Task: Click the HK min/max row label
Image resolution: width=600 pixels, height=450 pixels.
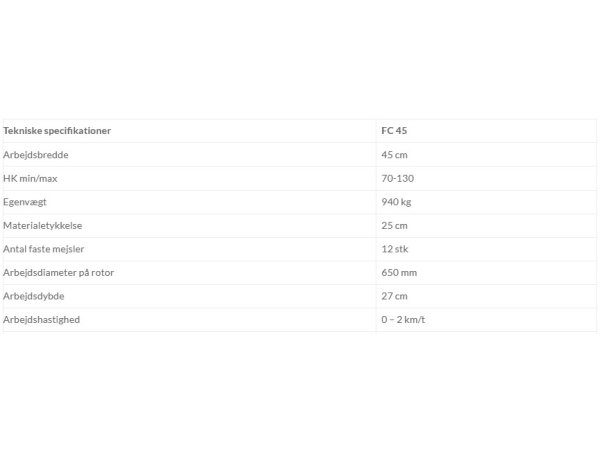Action: (30, 178)
